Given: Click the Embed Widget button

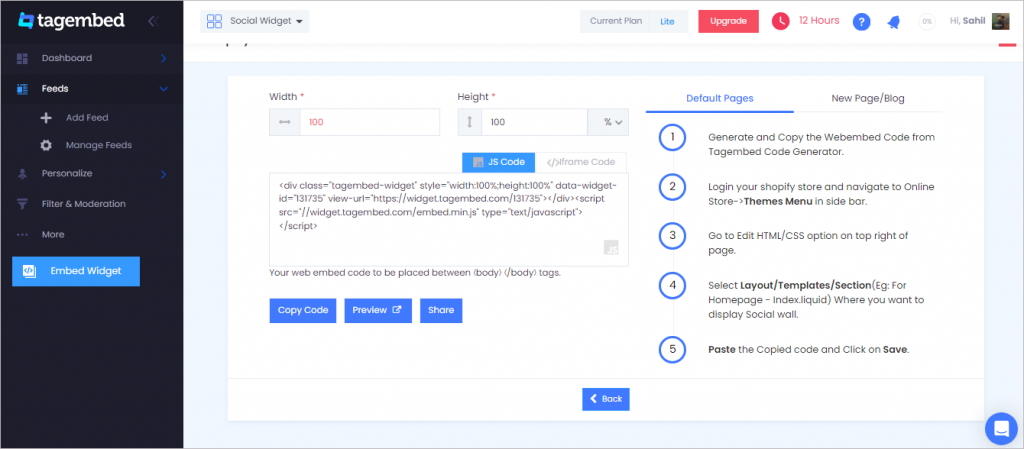Looking at the screenshot, I should pos(76,271).
